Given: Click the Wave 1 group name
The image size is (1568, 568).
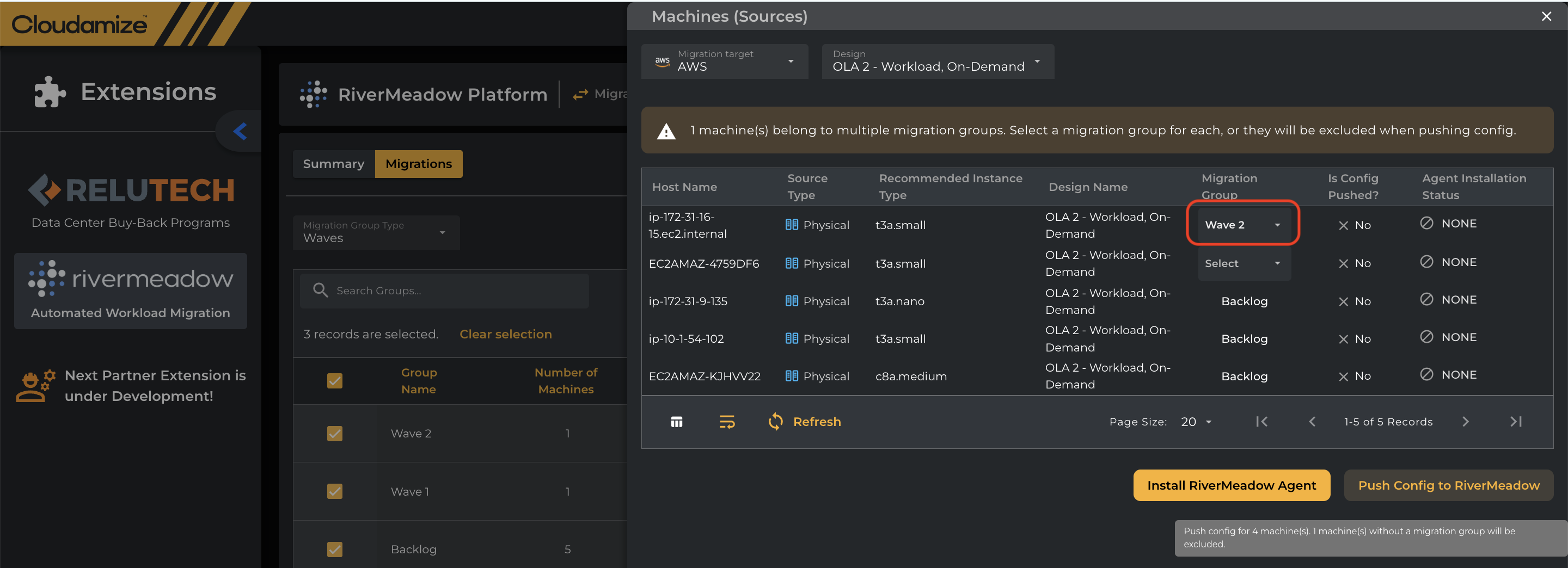Looking at the screenshot, I should (409, 491).
